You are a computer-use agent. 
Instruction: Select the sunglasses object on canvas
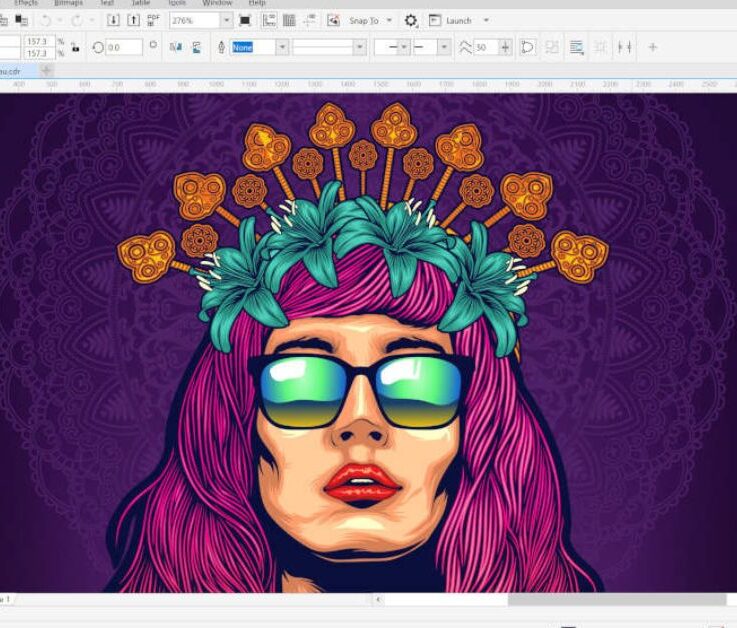click(x=360, y=391)
